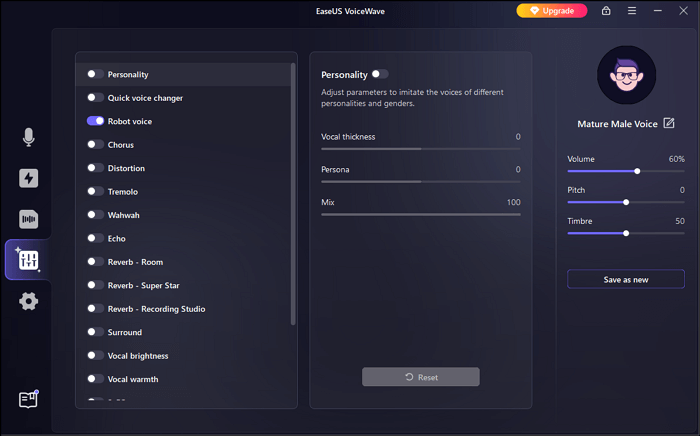
Task: Enable the Vocal warmth toggle
Action: 95,378
